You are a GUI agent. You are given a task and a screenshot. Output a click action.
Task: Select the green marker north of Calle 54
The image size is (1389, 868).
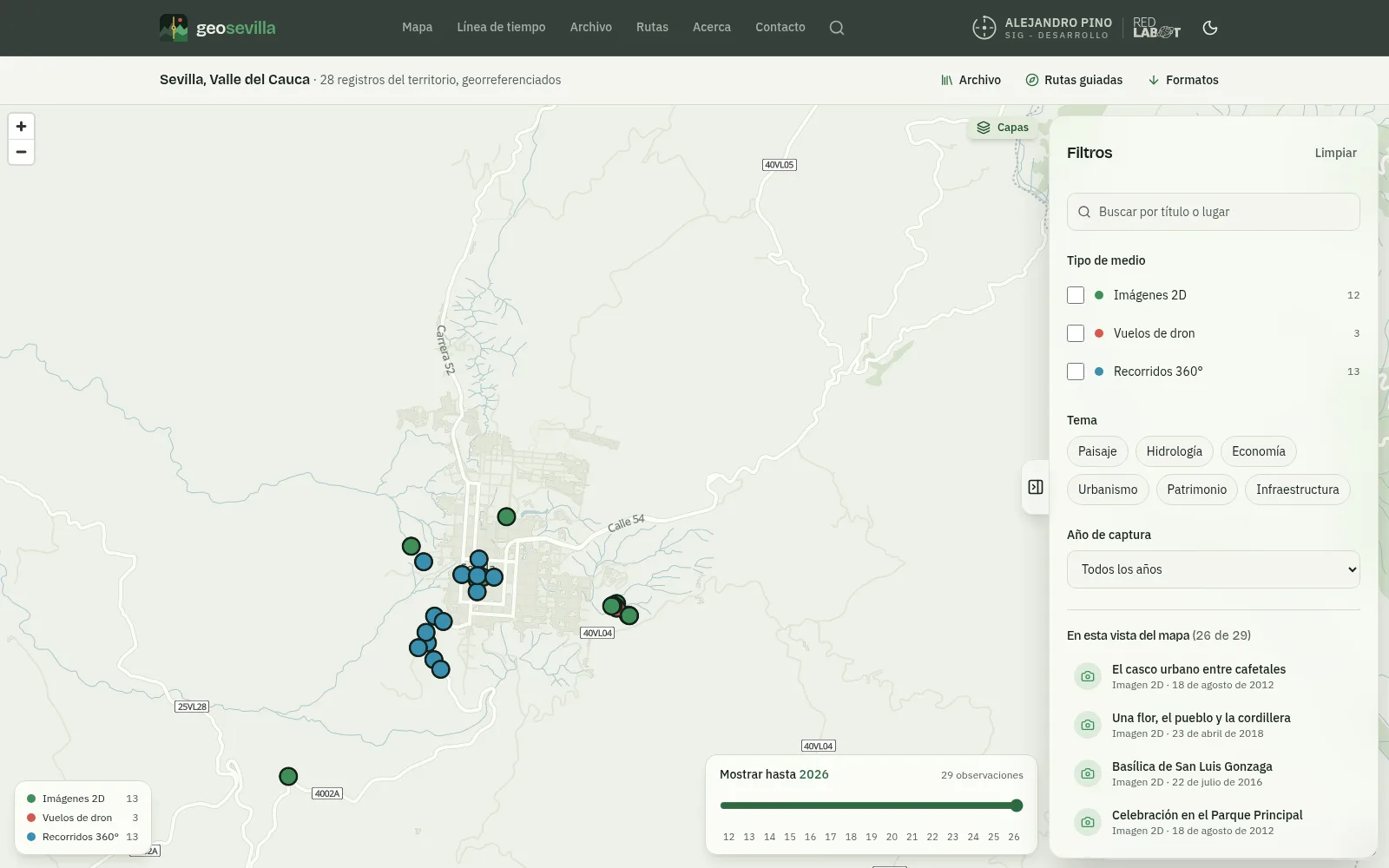[506, 516]
